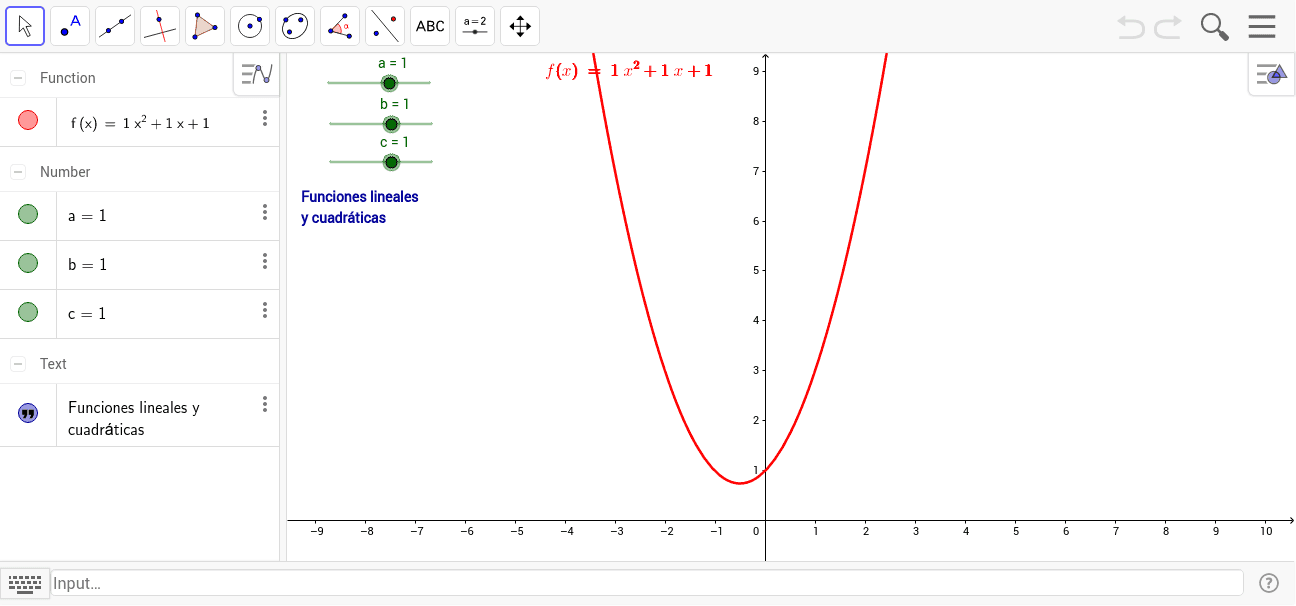Select the Ellipse conic tool
The height and width of the screenshot is (606, 1296).
pos(295,26)
